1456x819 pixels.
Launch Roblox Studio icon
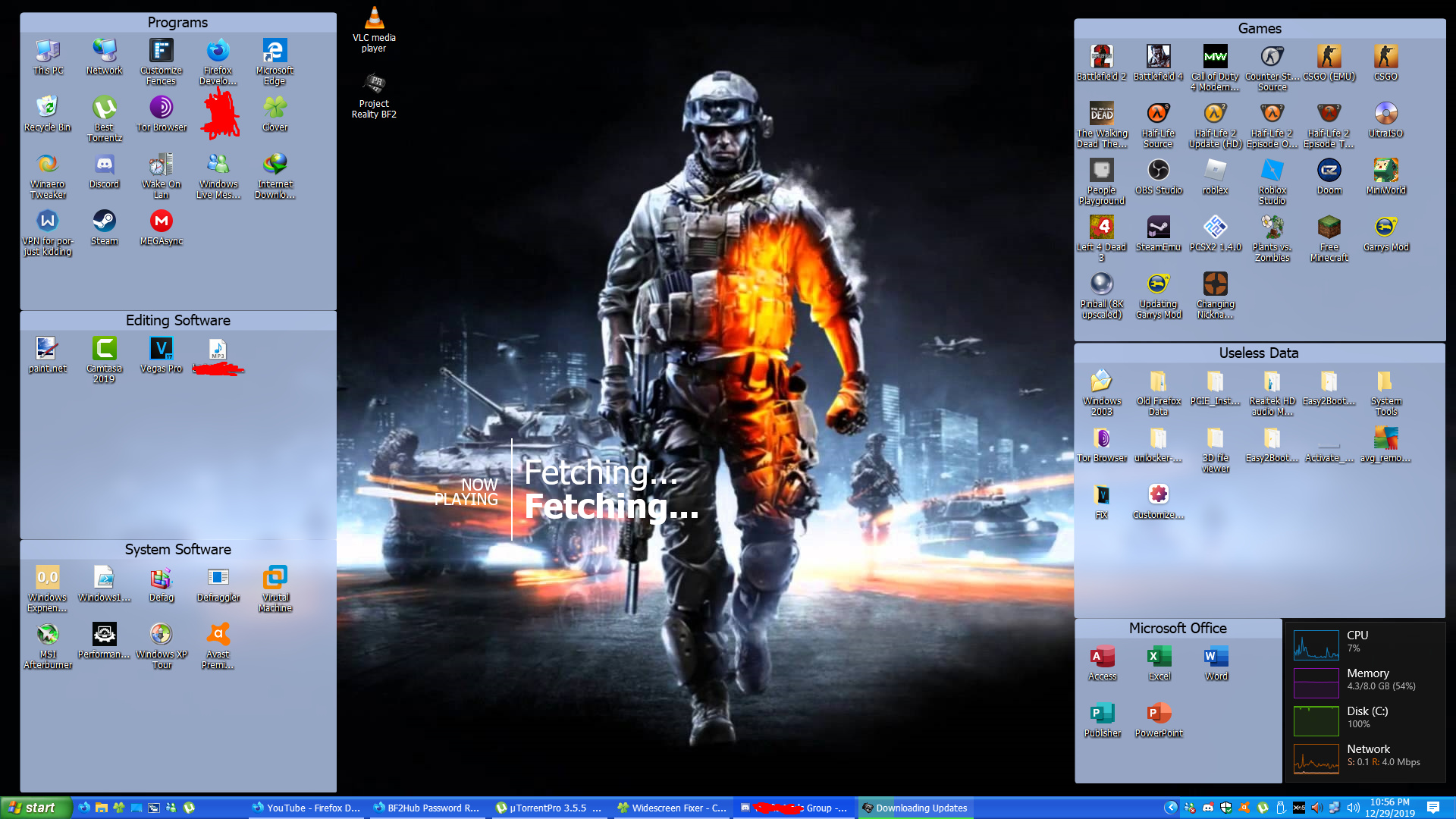(1272, 182)
